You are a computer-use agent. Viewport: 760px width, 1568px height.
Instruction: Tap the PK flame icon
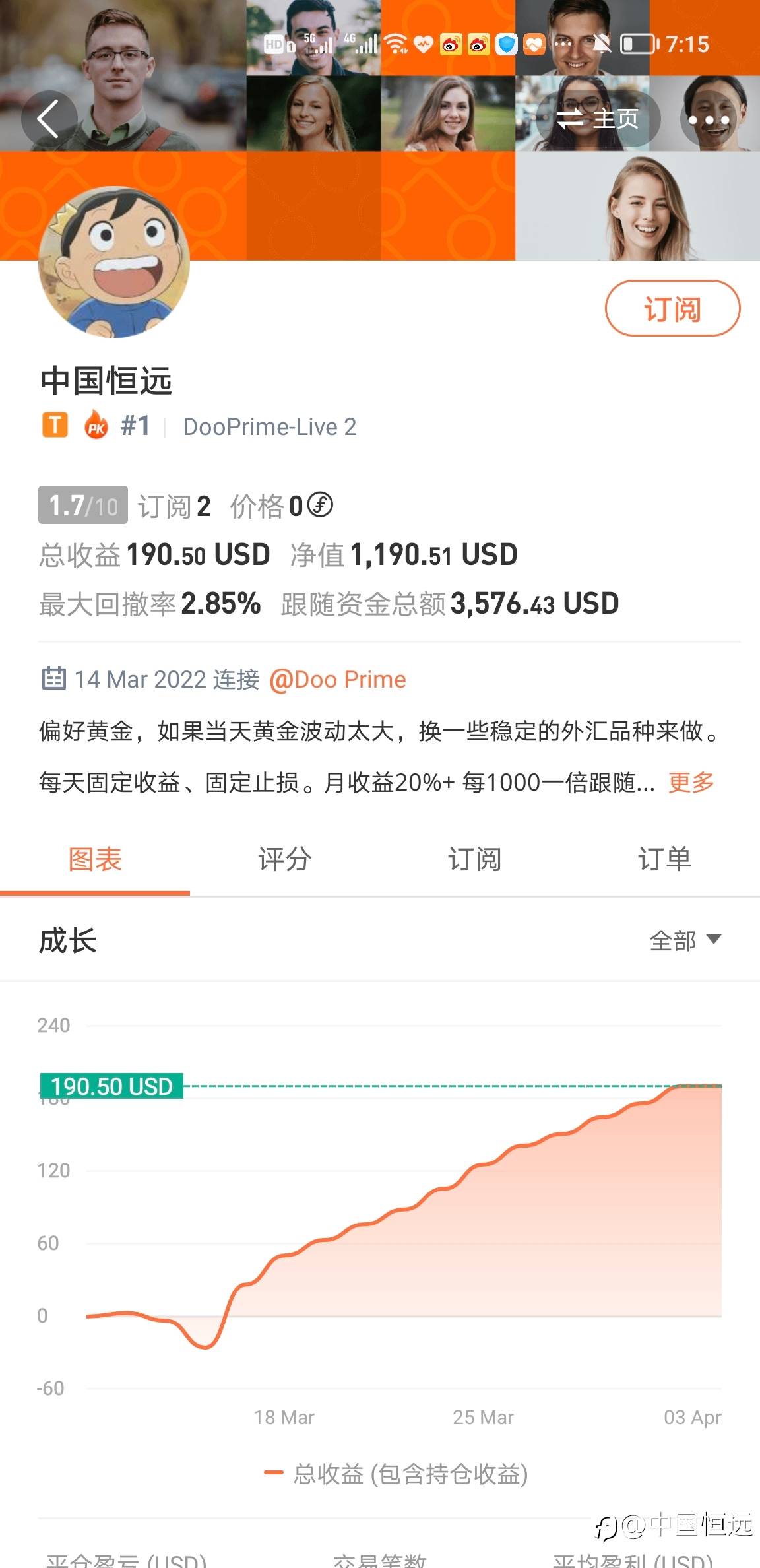pos(96,426)
